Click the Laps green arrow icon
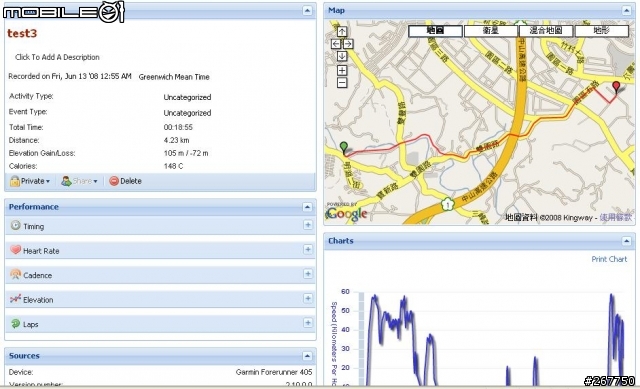 [x=16, y=323]
